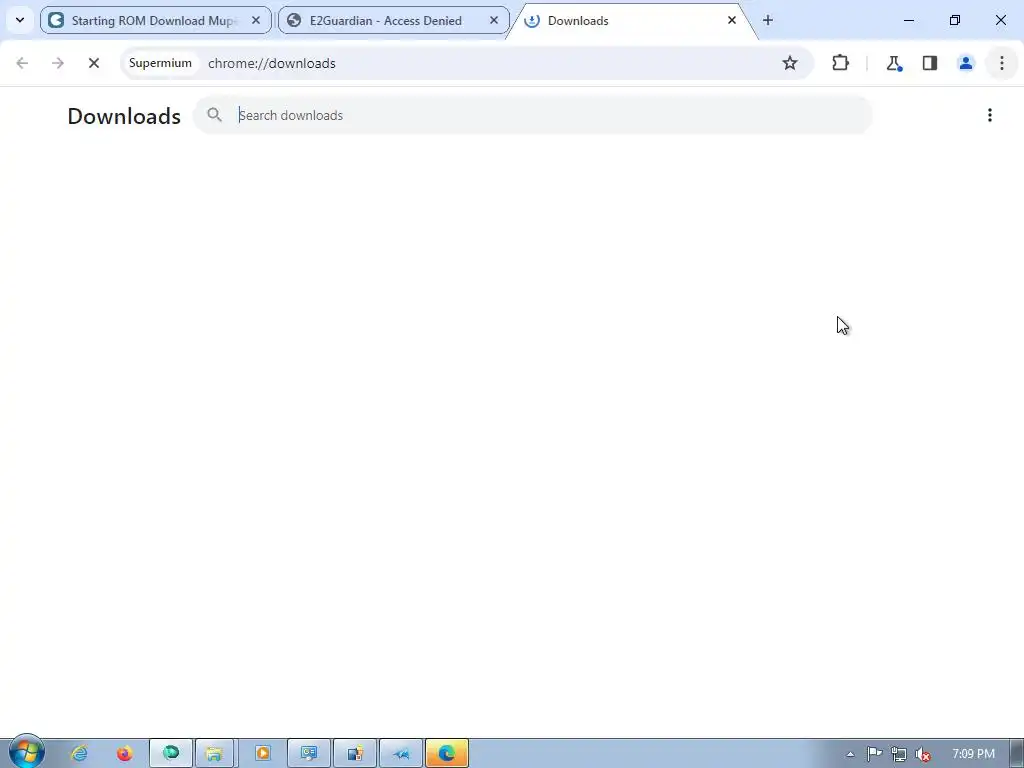Screen dimensions: 1024x768
Task: Open the Extensions puzzle icon
Action: (x=840, y=63)
